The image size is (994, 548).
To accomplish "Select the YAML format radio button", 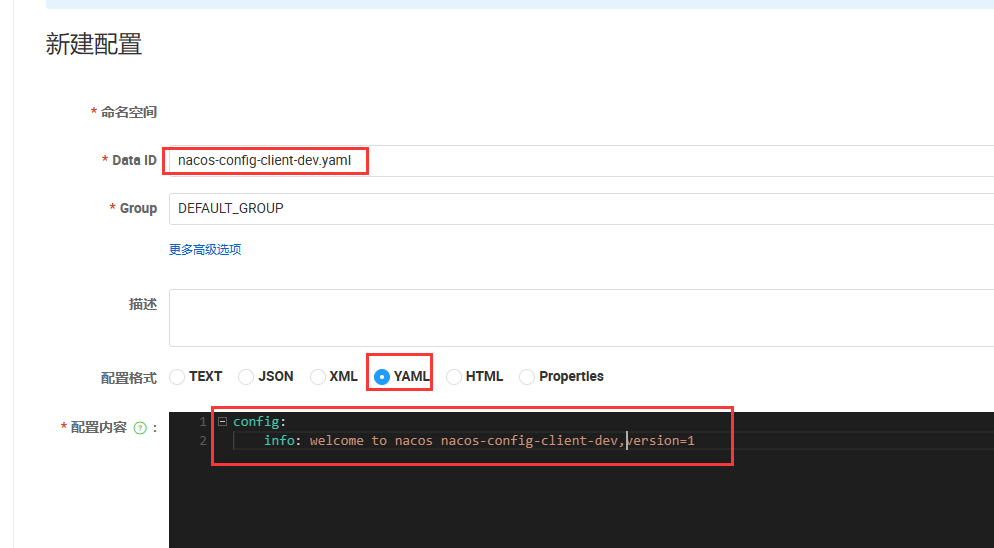I will tap(382, 377).
